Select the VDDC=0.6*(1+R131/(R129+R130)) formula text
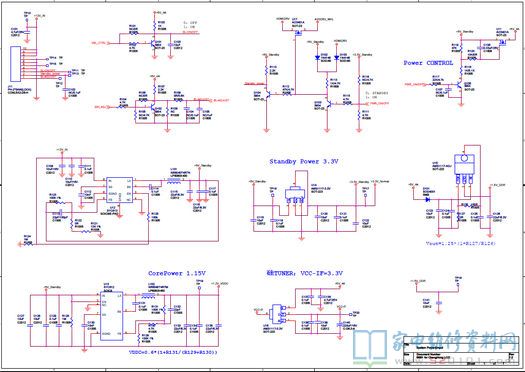The image size is (525, 372). (173, 352)
